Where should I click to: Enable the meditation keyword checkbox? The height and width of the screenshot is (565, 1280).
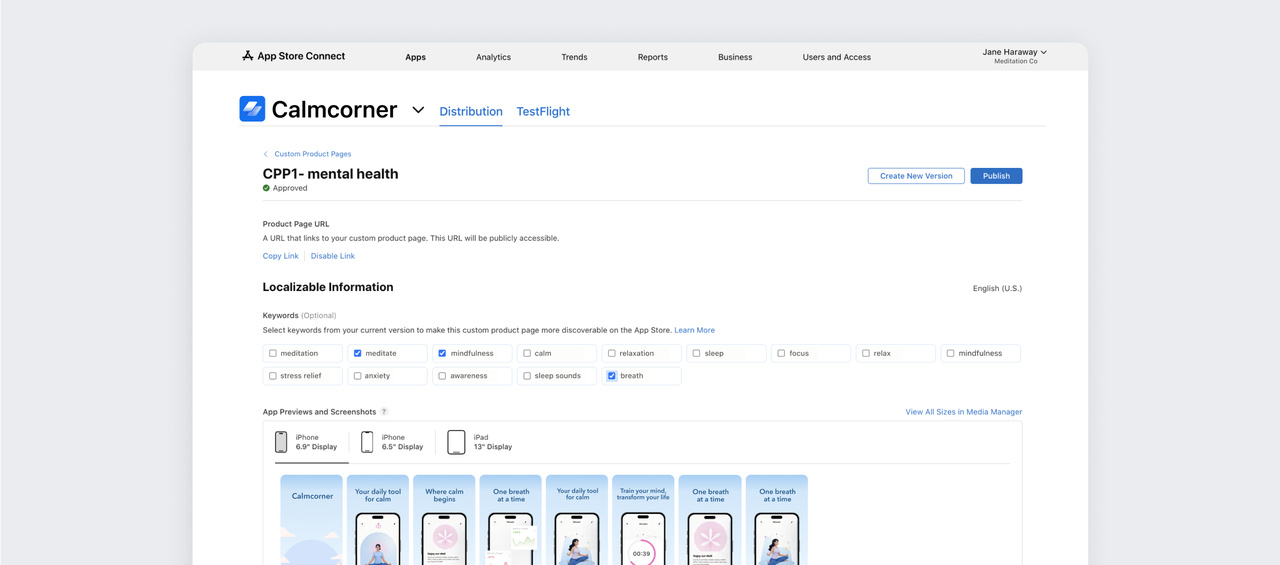[x=273, y=353]
